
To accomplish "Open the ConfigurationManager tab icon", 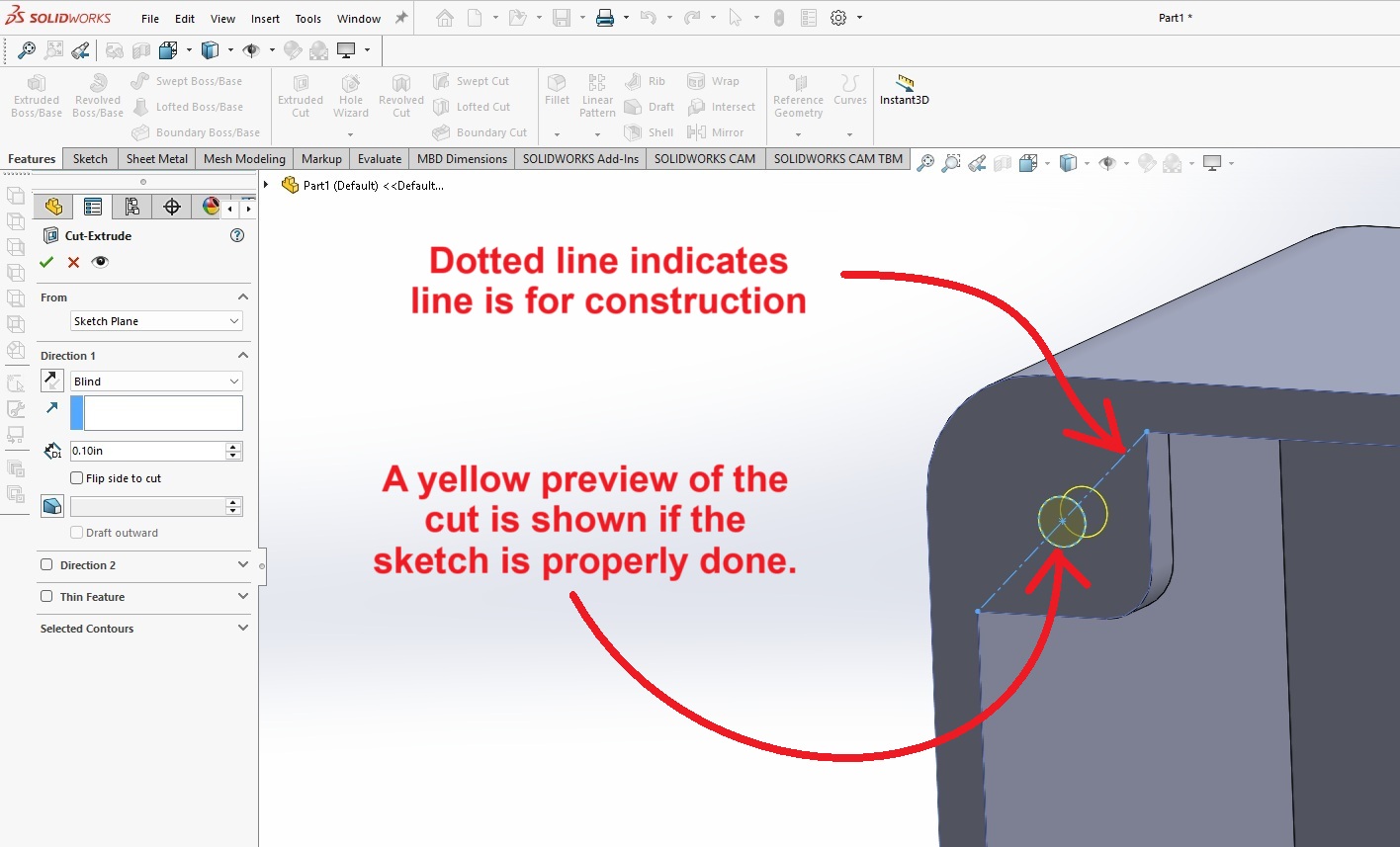I will pyautogui.click(x=131, y=207).
